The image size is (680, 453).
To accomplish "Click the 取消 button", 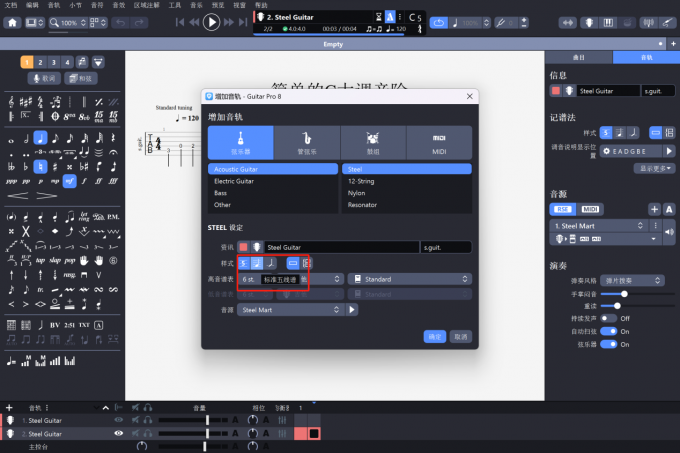I will (460, 337).
